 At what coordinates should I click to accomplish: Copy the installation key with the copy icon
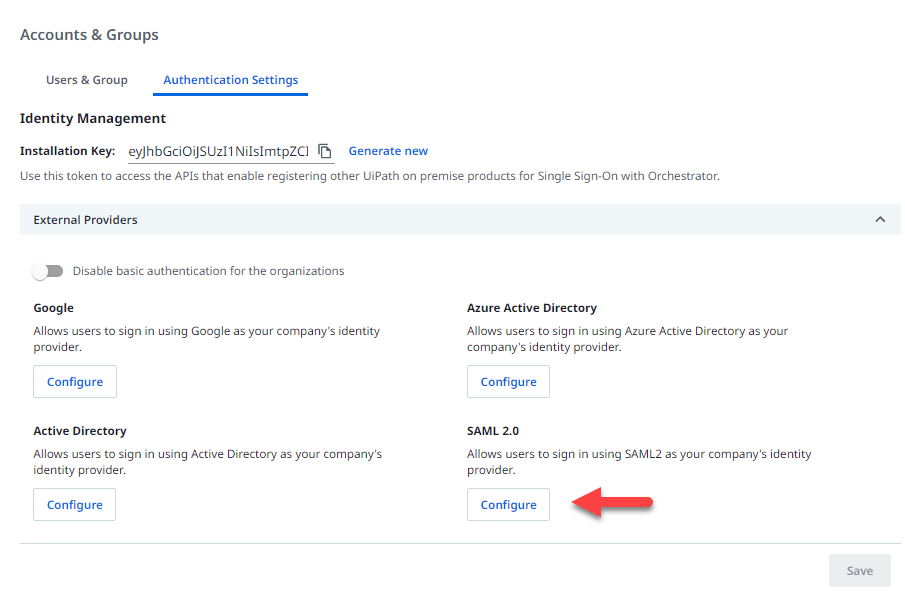tap(325, 151)
